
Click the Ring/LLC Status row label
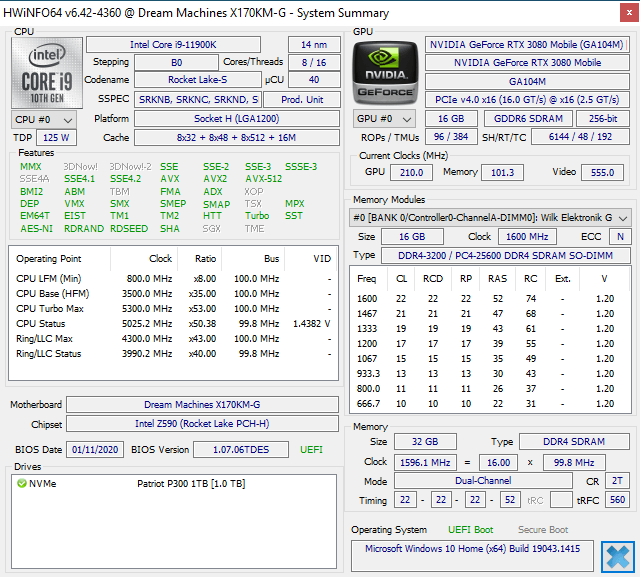tap(49, 354)
